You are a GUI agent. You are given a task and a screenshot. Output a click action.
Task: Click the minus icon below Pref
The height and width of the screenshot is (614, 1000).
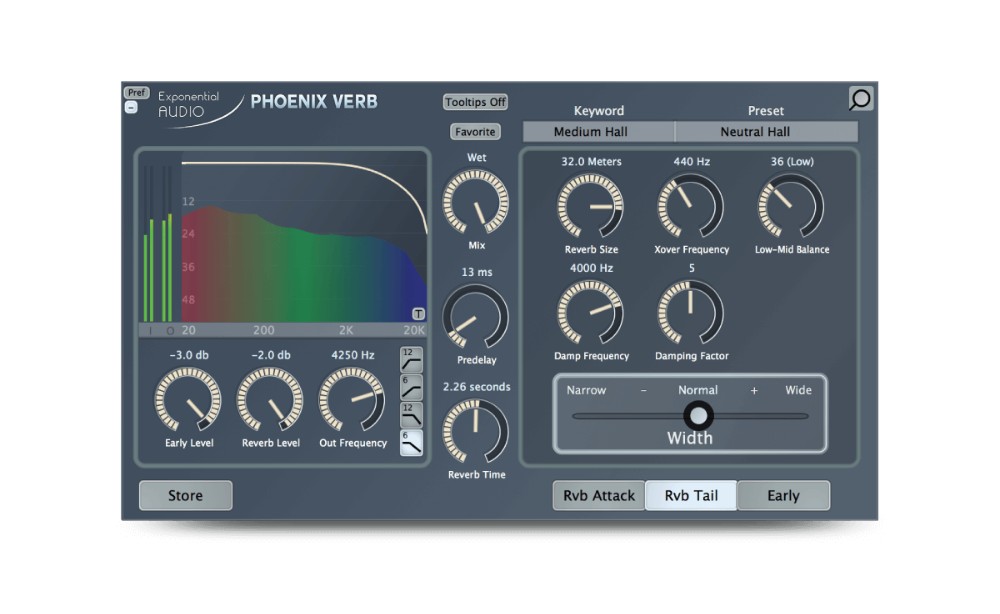[131, 108]
